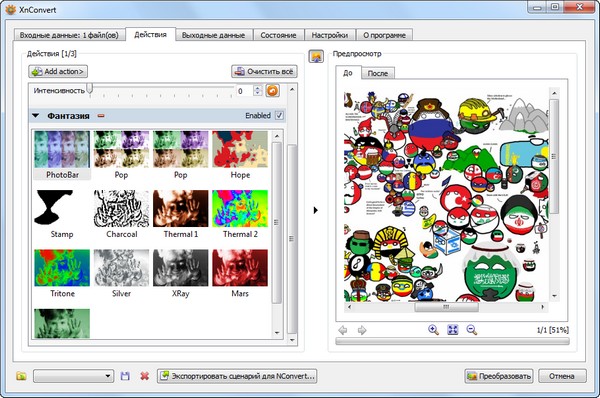Click the reset intensity orange icon
Viewport: 600px width, 398px height.
point(272,91)
